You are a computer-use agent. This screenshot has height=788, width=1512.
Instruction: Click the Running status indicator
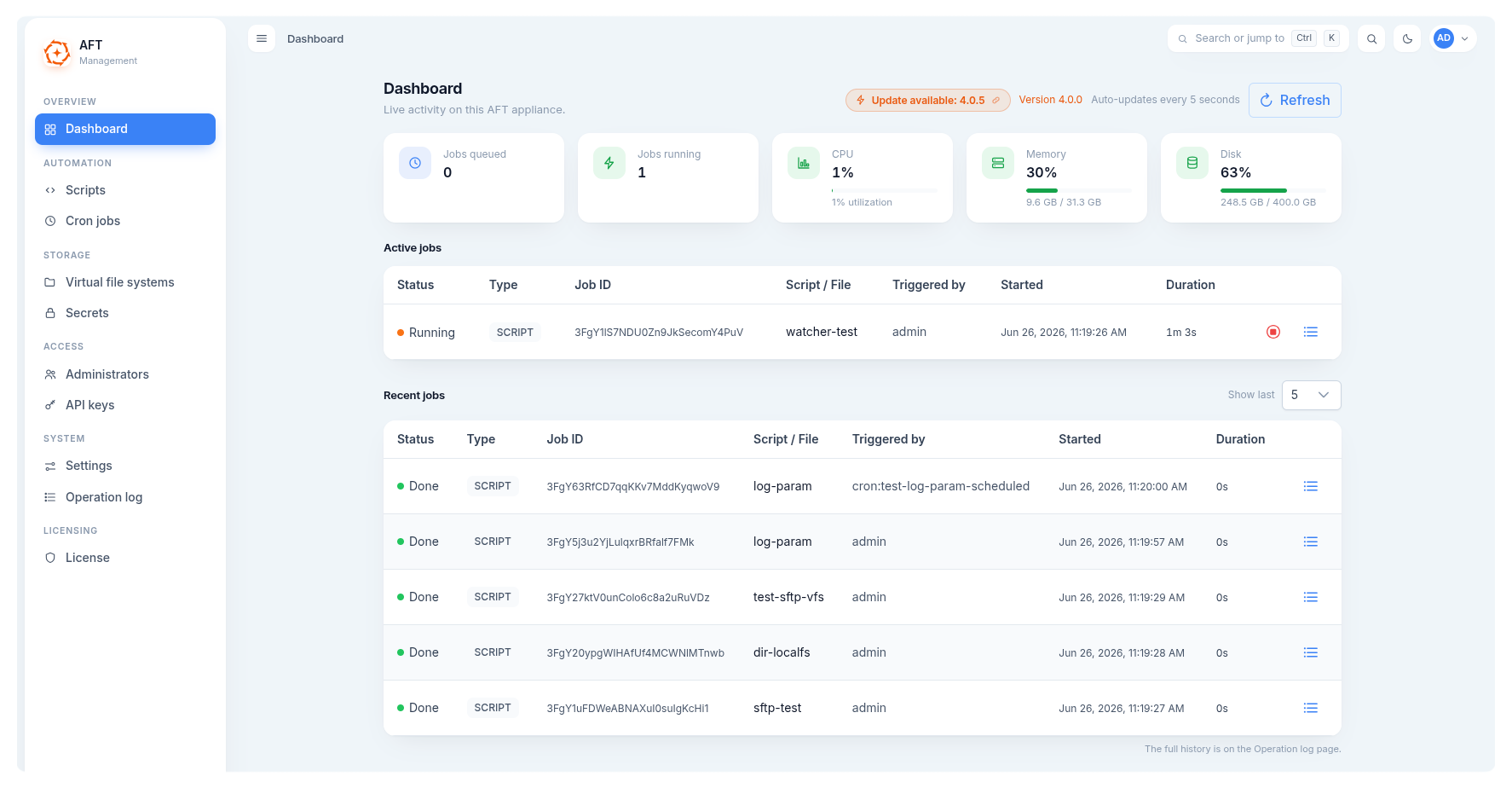coord(426,333)
